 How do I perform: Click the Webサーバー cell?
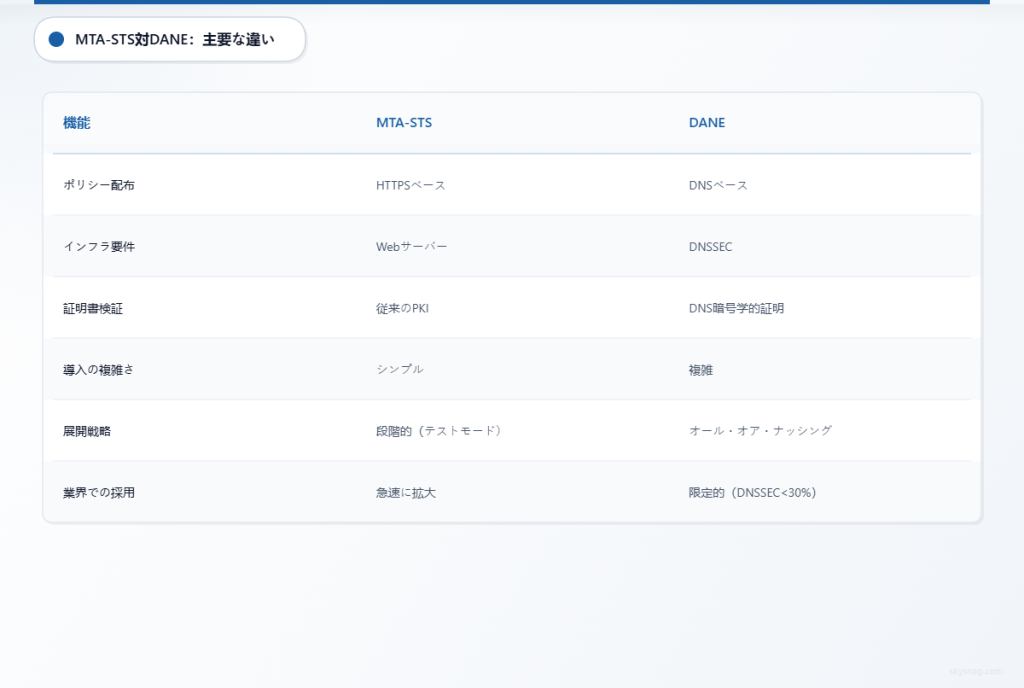pyautogui.click(x=411, y=246)
